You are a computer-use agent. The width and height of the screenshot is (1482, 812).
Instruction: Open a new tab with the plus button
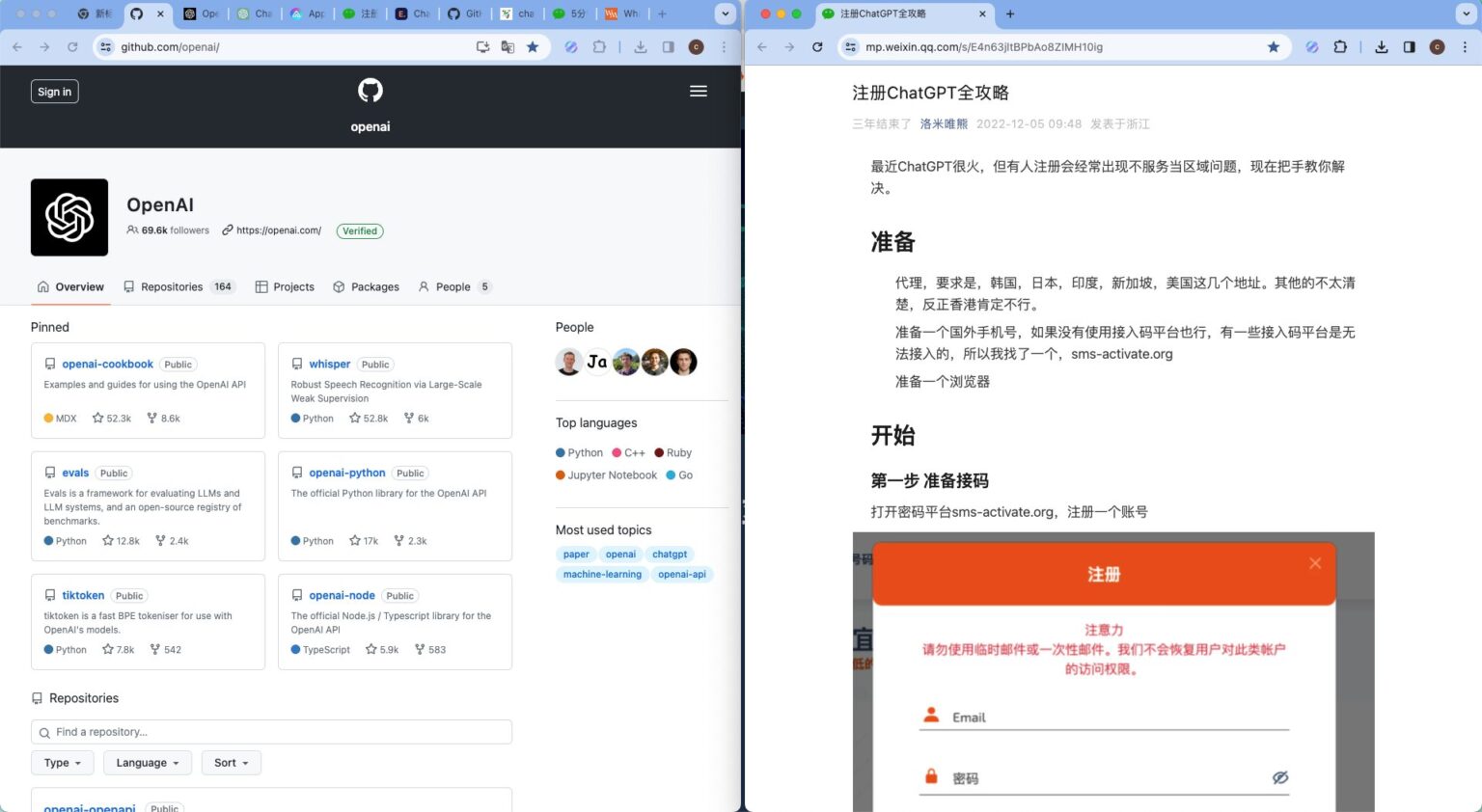coord(1009,14)
